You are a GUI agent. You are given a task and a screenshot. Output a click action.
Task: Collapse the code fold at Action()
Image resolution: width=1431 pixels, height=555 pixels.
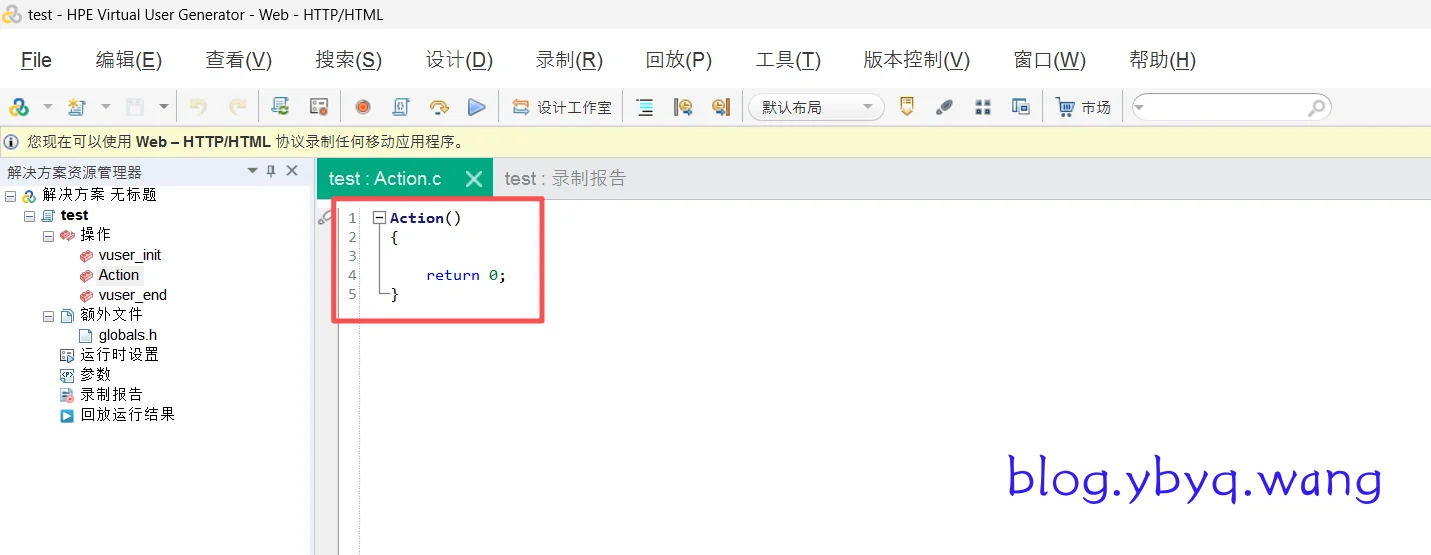click(379, 218)
